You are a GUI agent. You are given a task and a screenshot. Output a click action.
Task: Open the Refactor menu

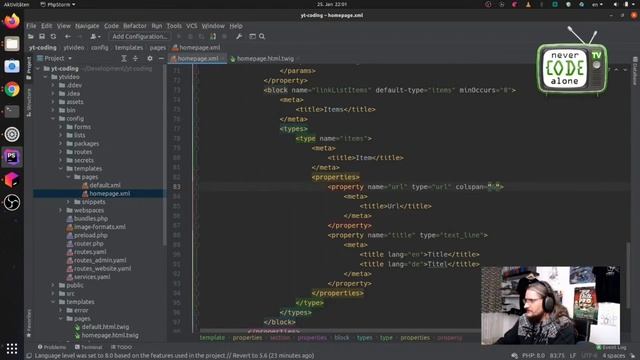(x=135, y=26)
